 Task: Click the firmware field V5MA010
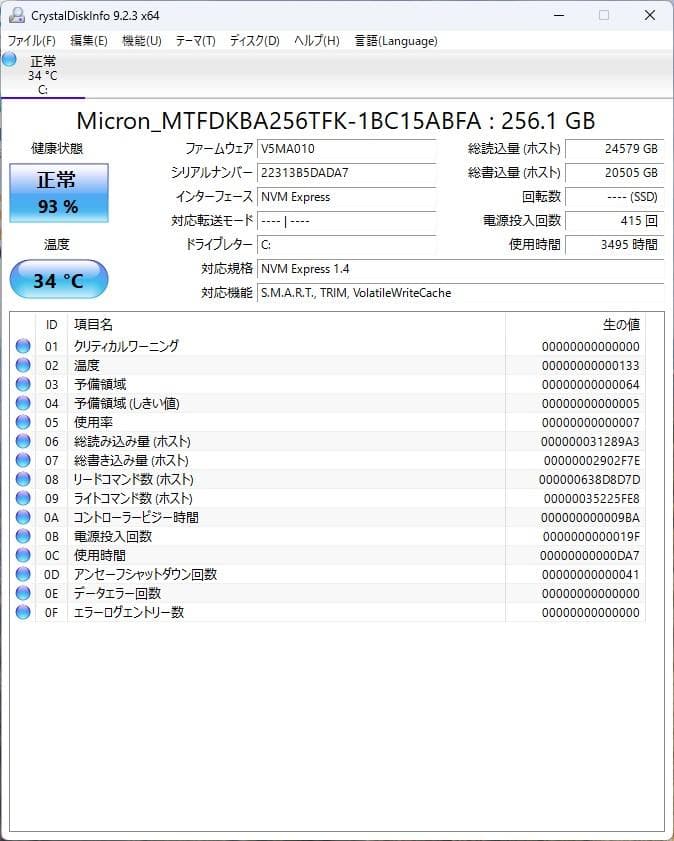click(346, 149)
